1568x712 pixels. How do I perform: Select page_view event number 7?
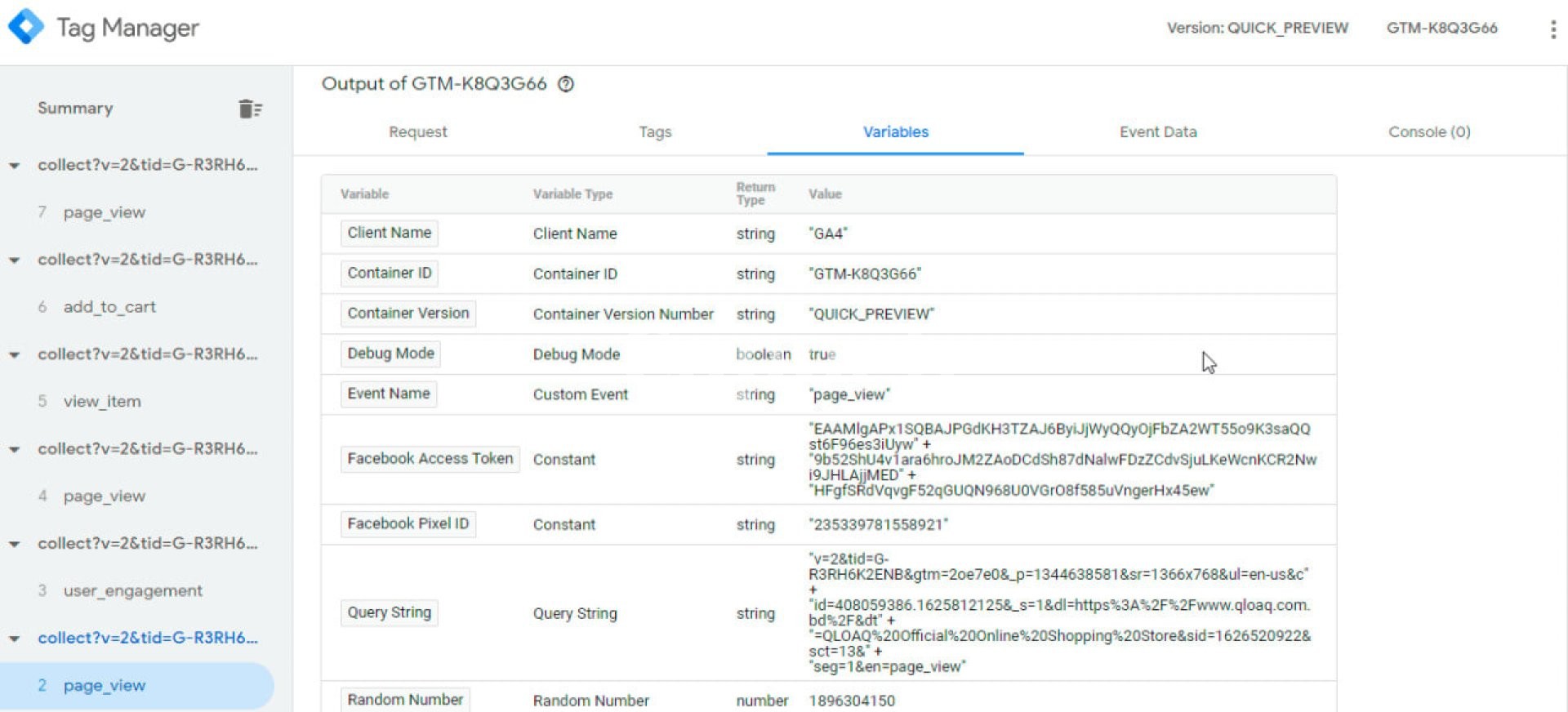tap(104, 212)
